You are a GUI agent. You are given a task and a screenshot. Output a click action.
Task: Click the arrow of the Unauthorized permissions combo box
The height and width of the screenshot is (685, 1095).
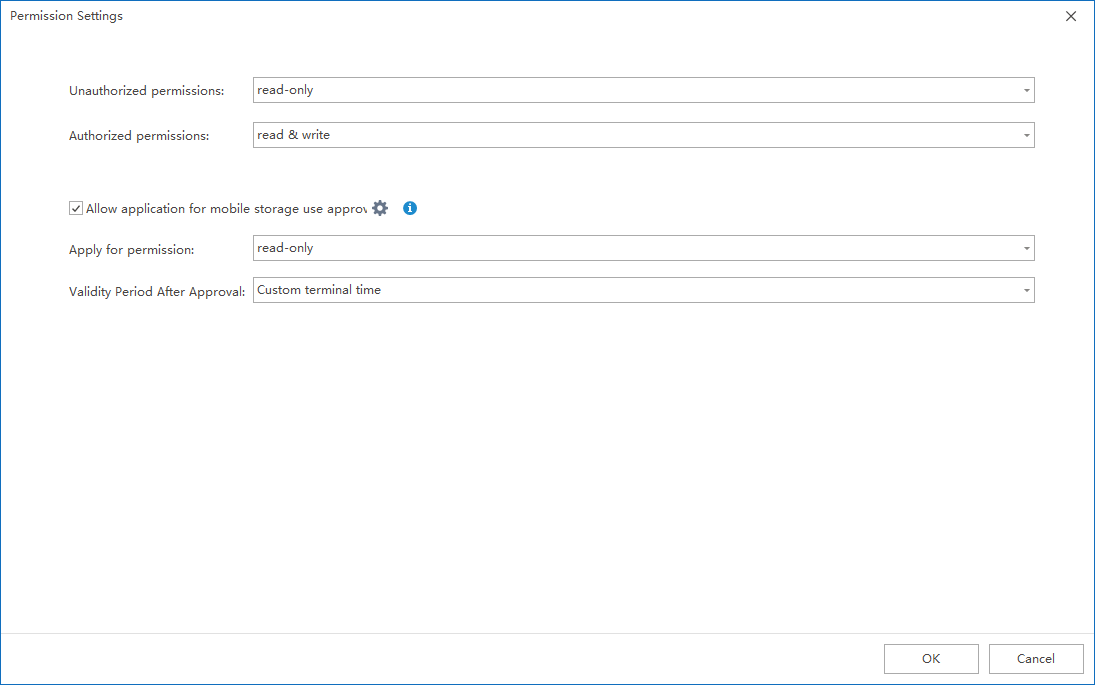[1026, 91]
